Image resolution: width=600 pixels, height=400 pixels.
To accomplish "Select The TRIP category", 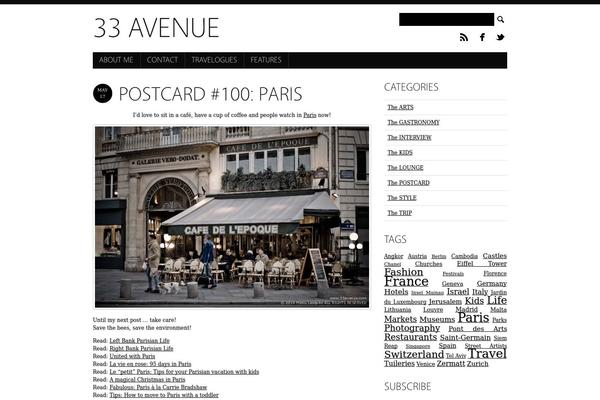I will click(x=399, y=213).
